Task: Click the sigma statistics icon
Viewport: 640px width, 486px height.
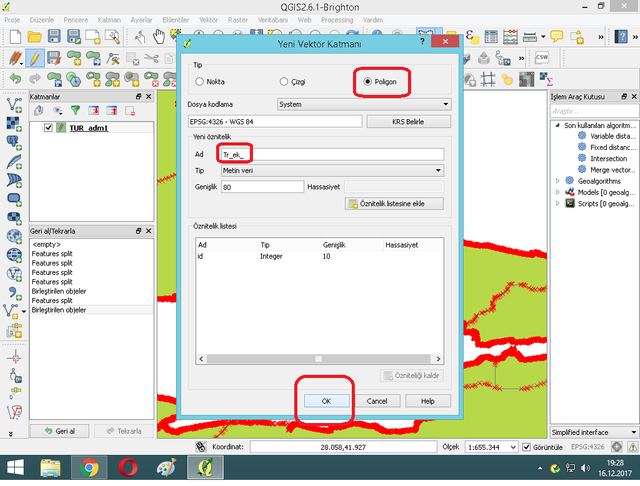Action: 546,79
